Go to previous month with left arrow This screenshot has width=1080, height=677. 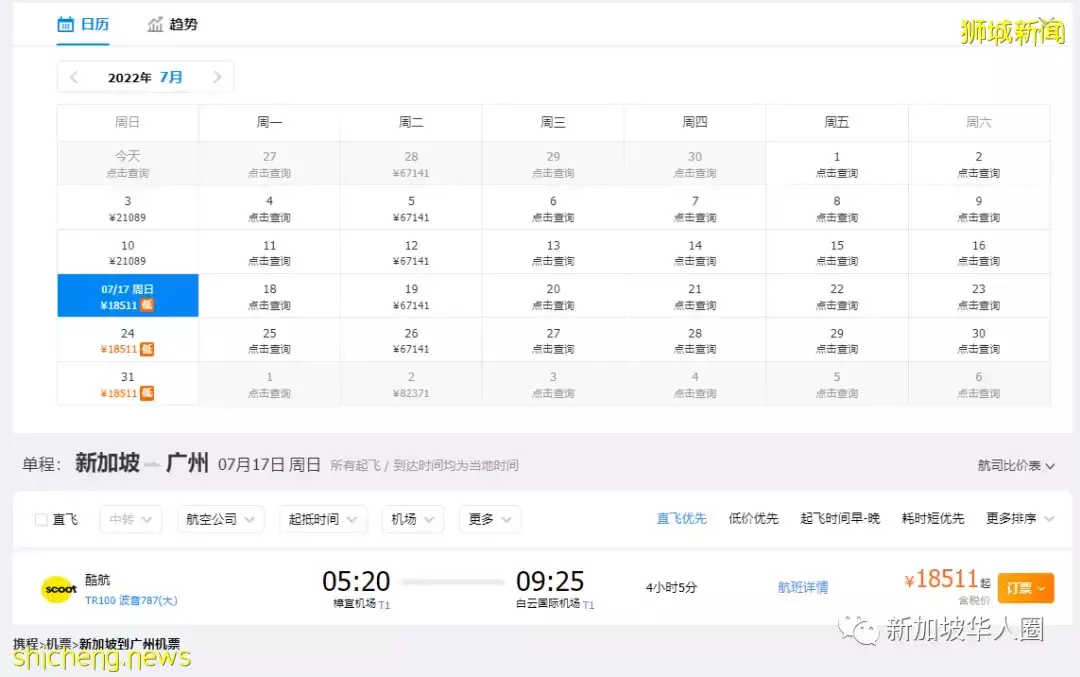(x=72, y=77)
